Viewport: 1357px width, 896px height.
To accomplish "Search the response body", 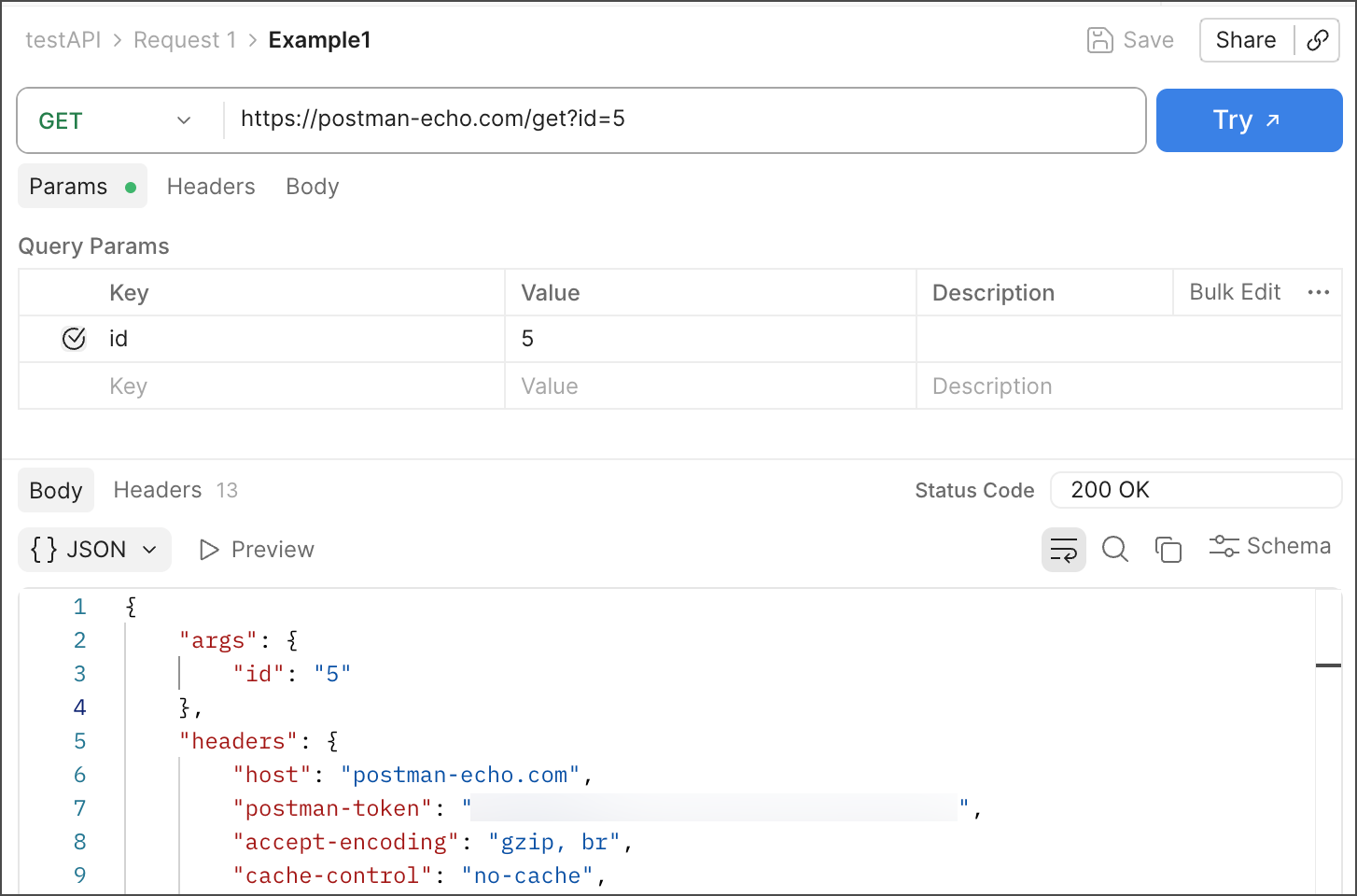I will tap(1115, 550).
